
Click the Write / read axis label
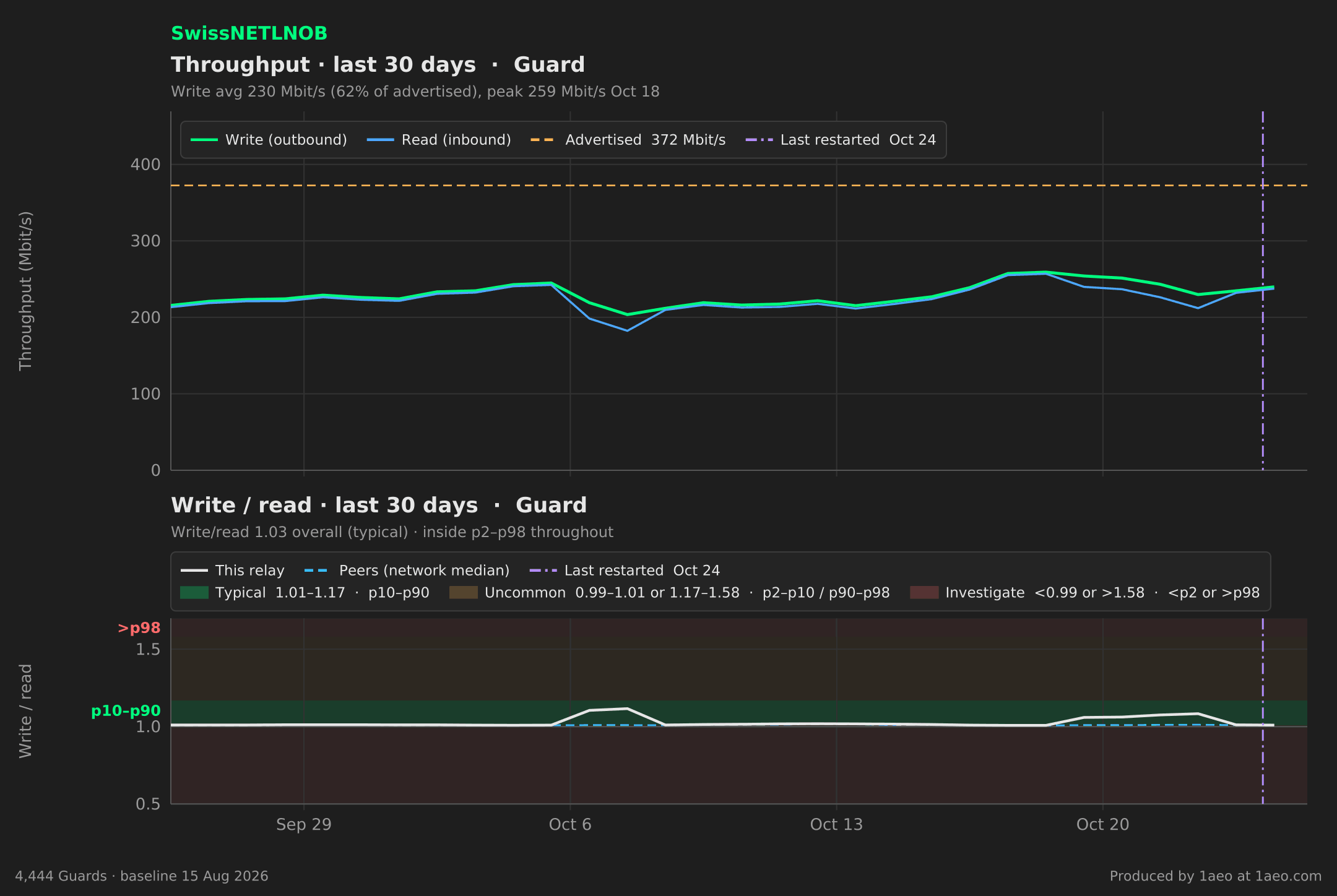pyautogui.click(x=25, y=711)
